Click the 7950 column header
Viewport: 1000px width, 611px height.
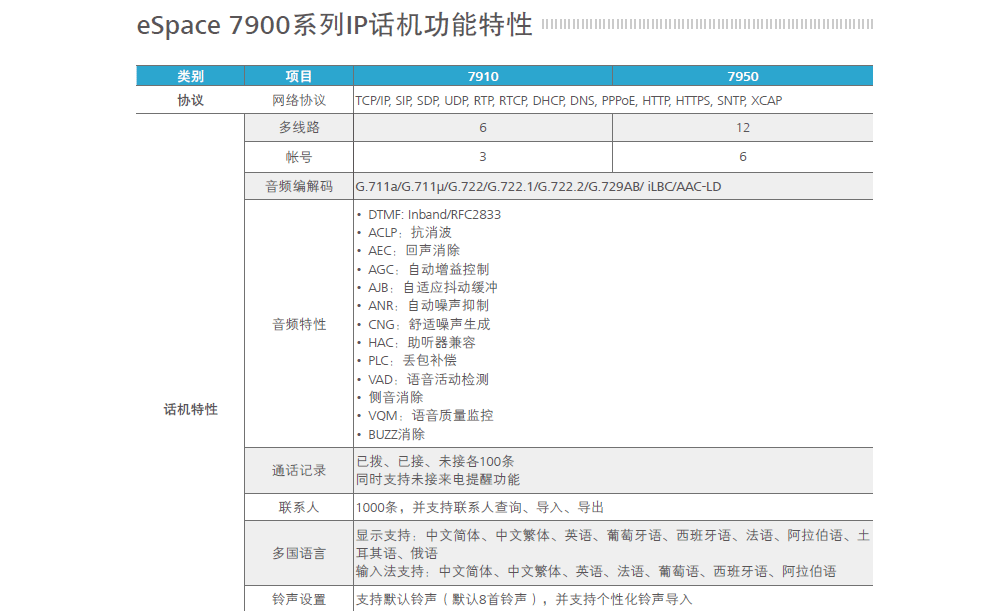[x=742, y=76]
